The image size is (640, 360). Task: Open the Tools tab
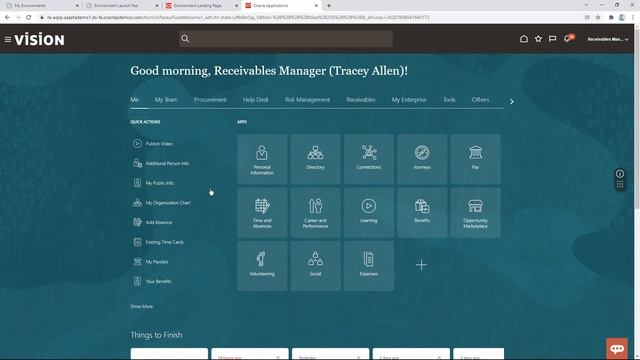coord(449,100)
